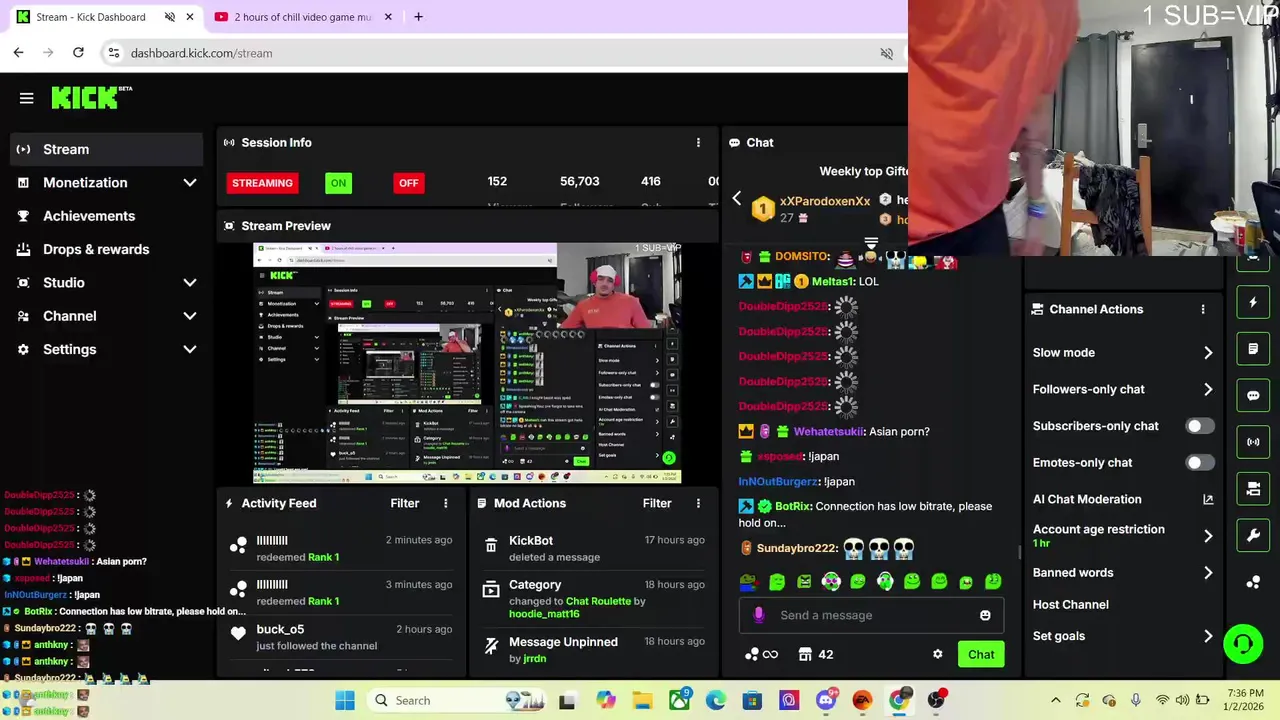This screenshot has width=1280, height=720.
Task: Open AI Chat Moderation external link icon
Action: [x=1208, y=499]
